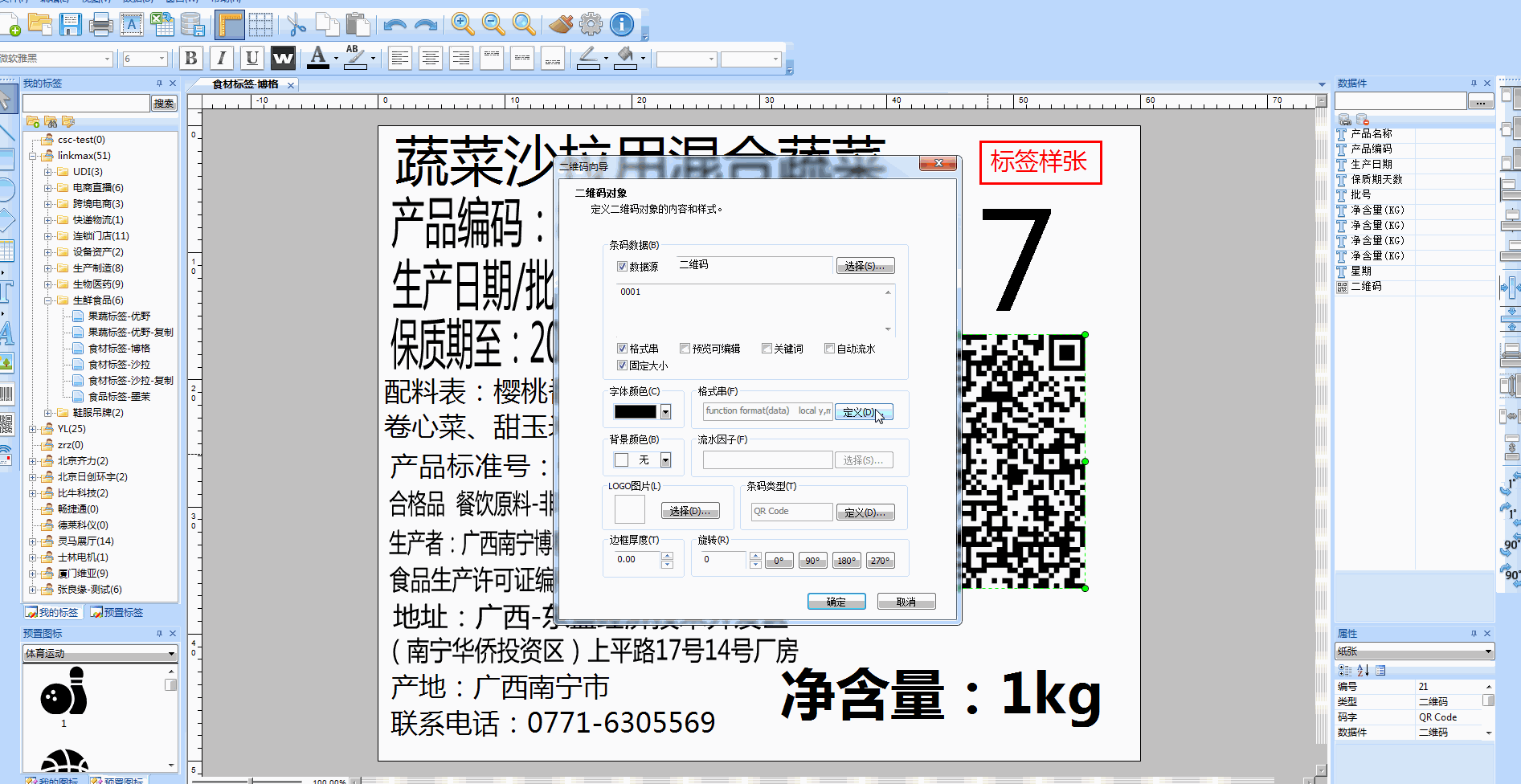Toggle the ruler display icon
Viewport: 1521px width, 784px height.
(x=230, y=25)
